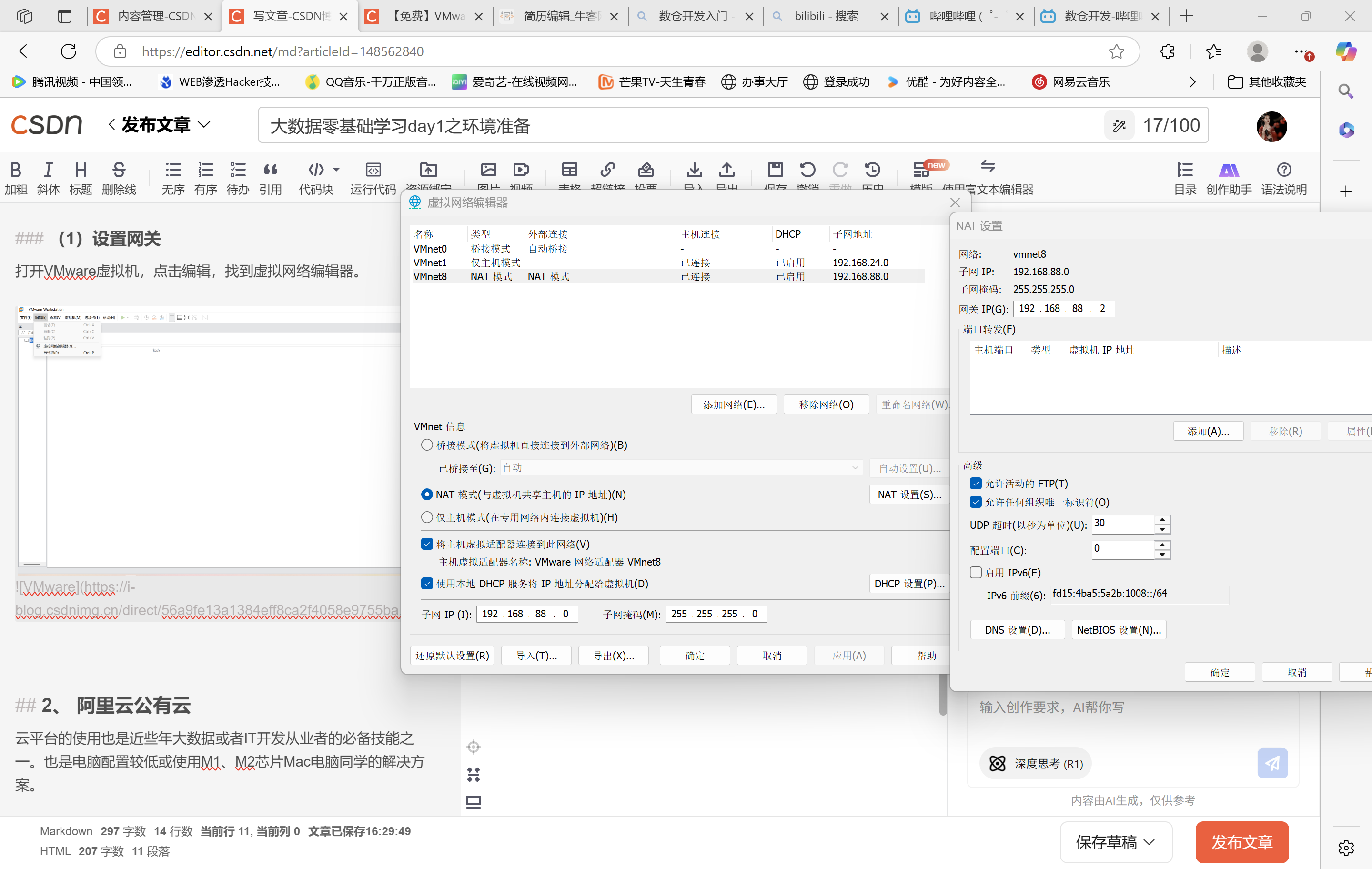Switch to the bilibili - 搜索 tab
Viewport: 1372px width, 869px height.
(825, 16)
